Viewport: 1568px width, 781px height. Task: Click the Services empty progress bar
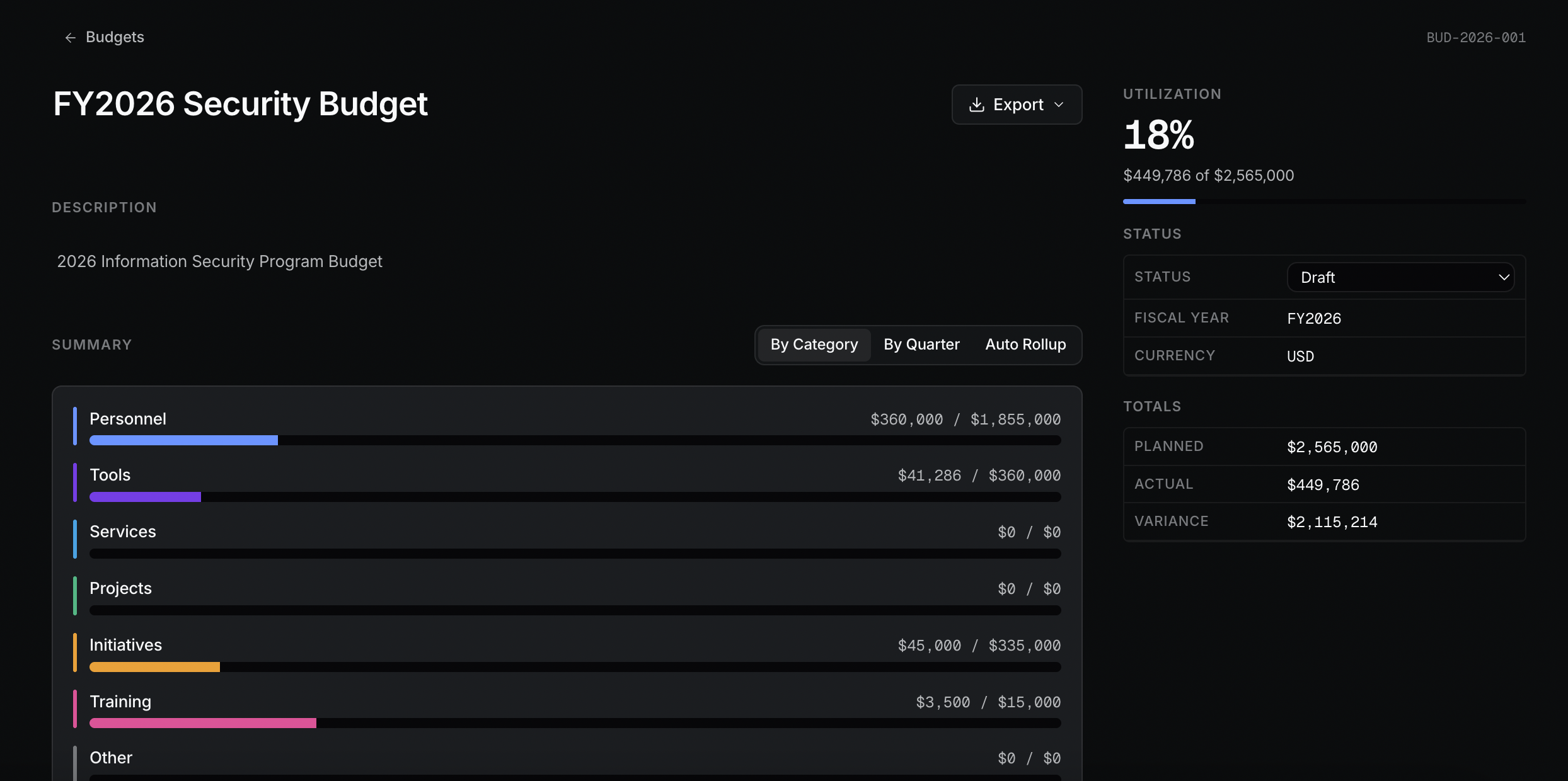pyautogui.click(x=575, y=554)
